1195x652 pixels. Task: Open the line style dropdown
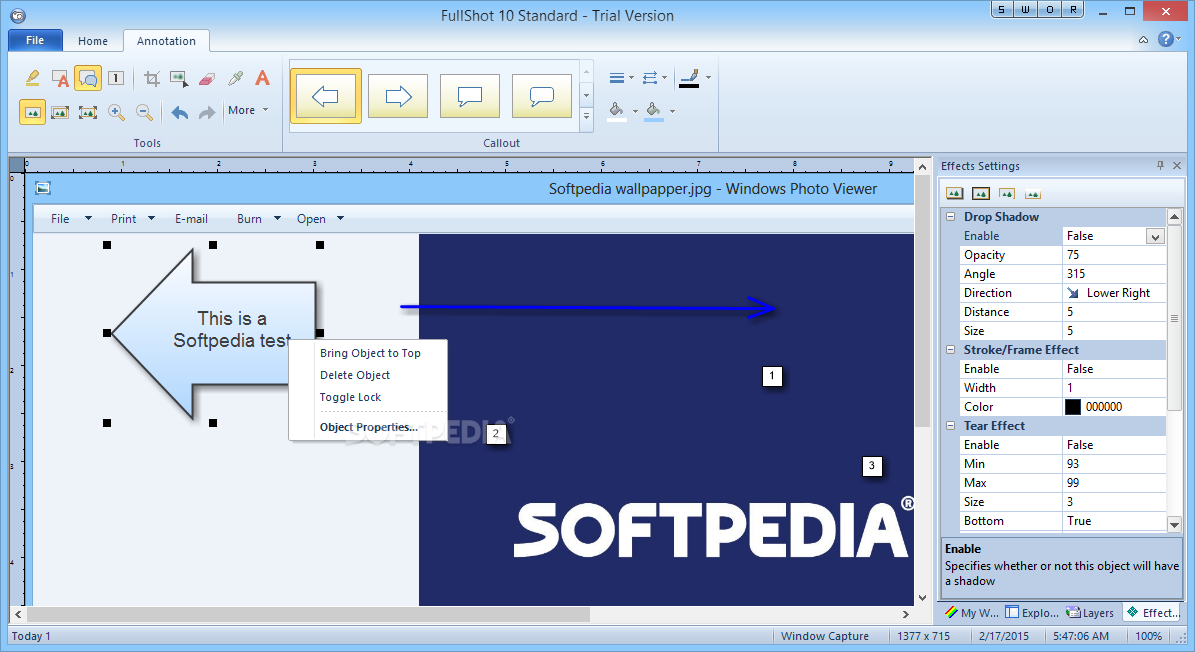coord(654,78)
